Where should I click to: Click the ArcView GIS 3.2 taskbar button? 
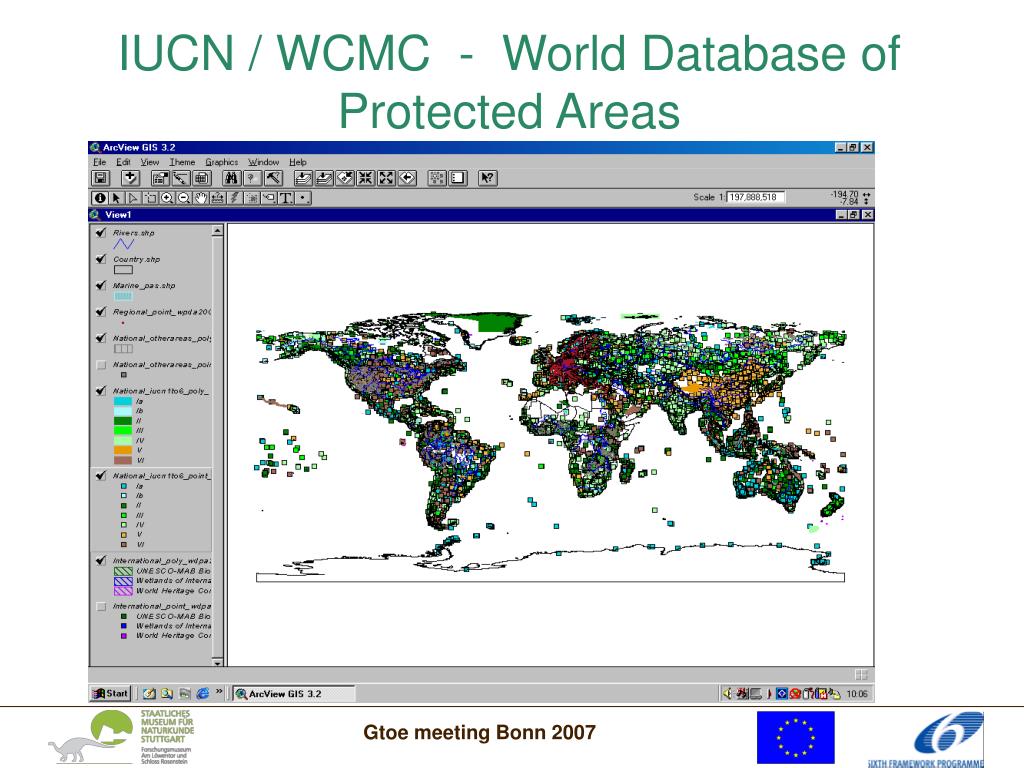click(x=292, y=693)
